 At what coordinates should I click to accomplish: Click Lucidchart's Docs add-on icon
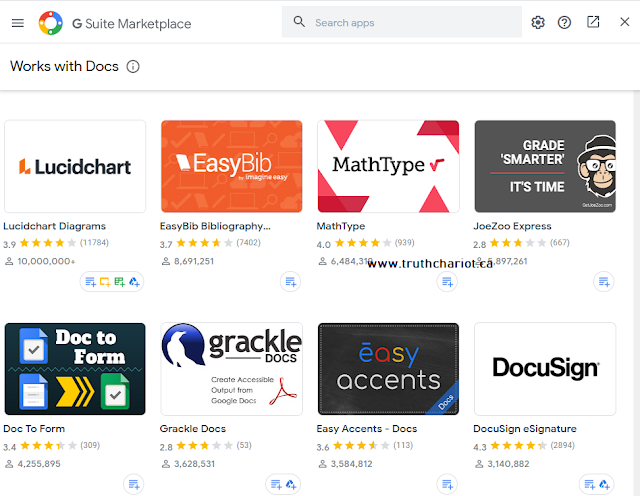pos(90,282)
